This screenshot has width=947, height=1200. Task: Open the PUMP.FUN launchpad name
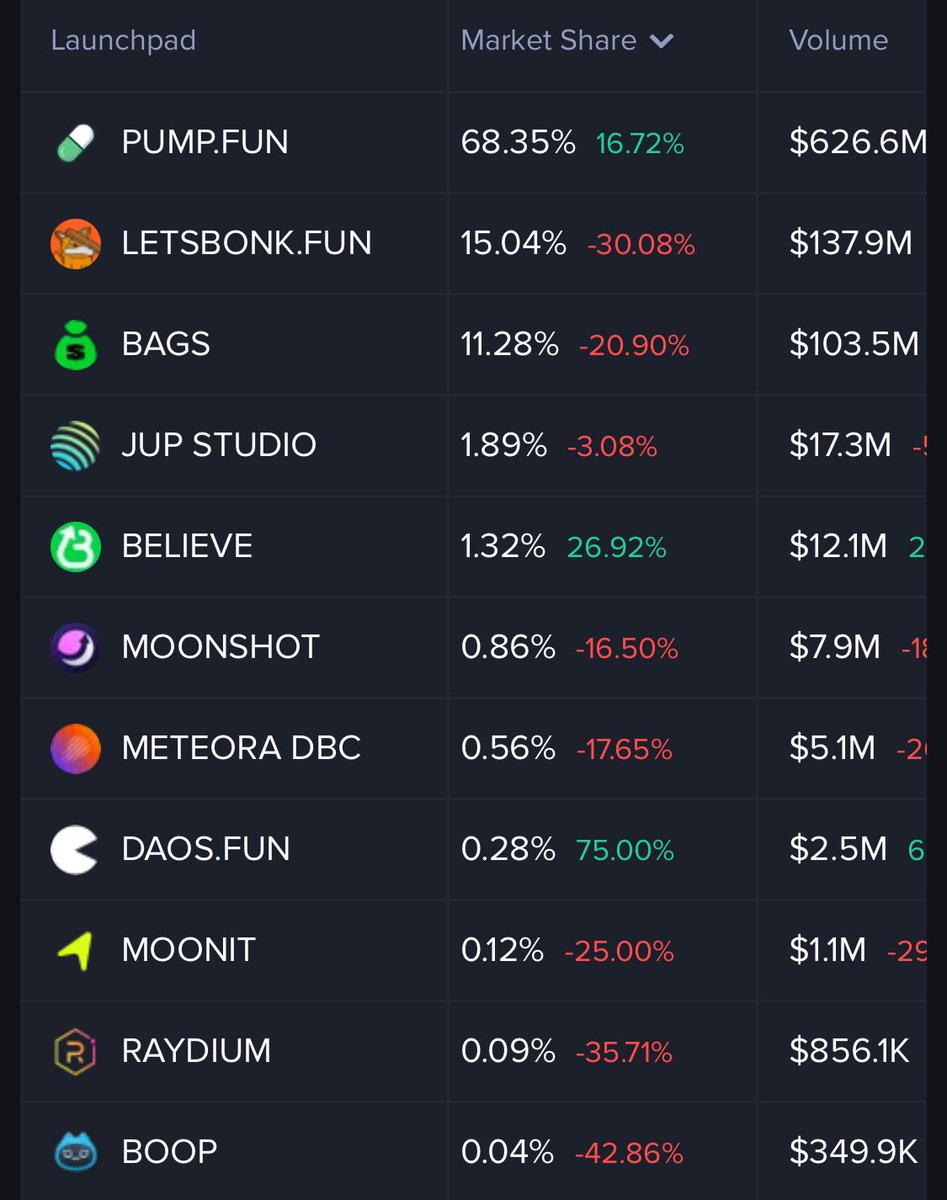[205, 142]
